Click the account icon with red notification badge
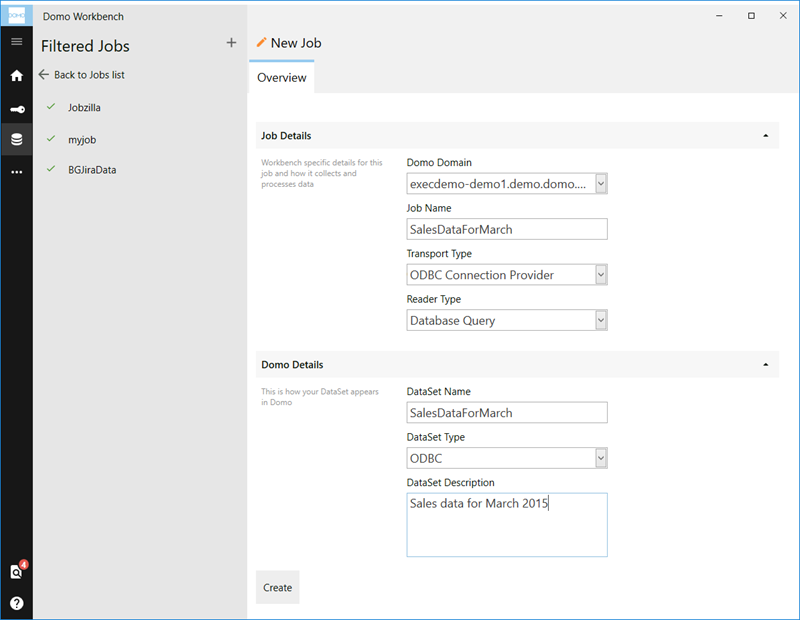The height and width of the screenshot is (620, 800). (16, 572)
